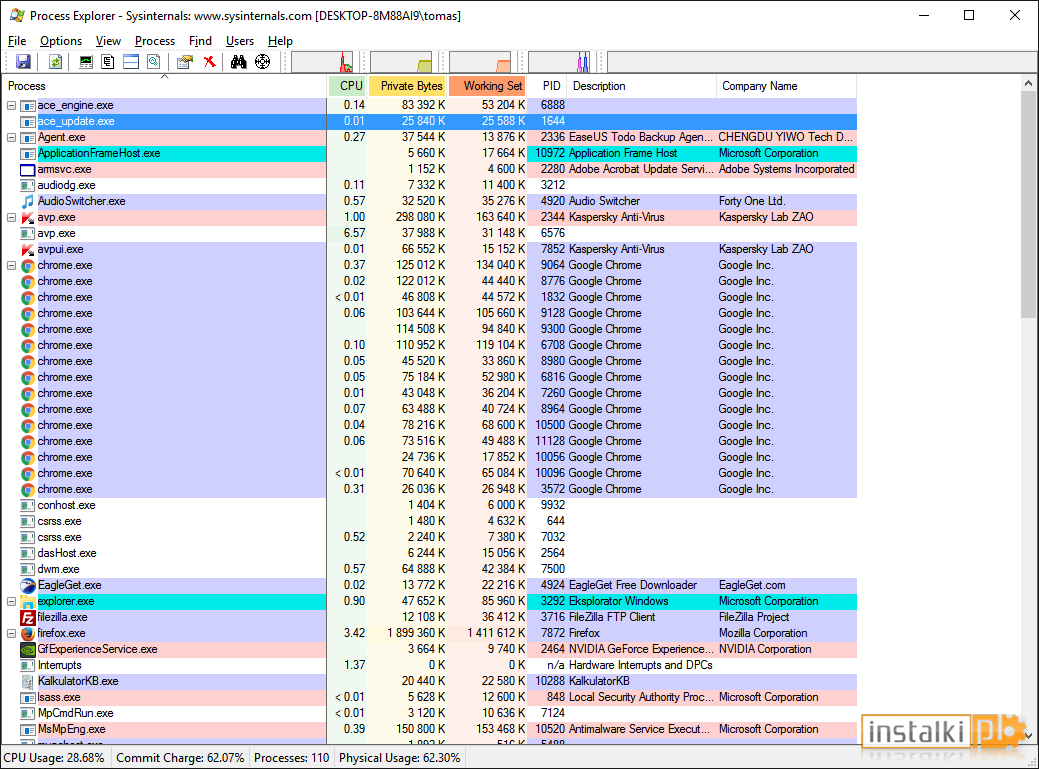The height and width of the screenshot is (769, 1039).
Task: Select the Interrupts row
Action: click(429, 666)
